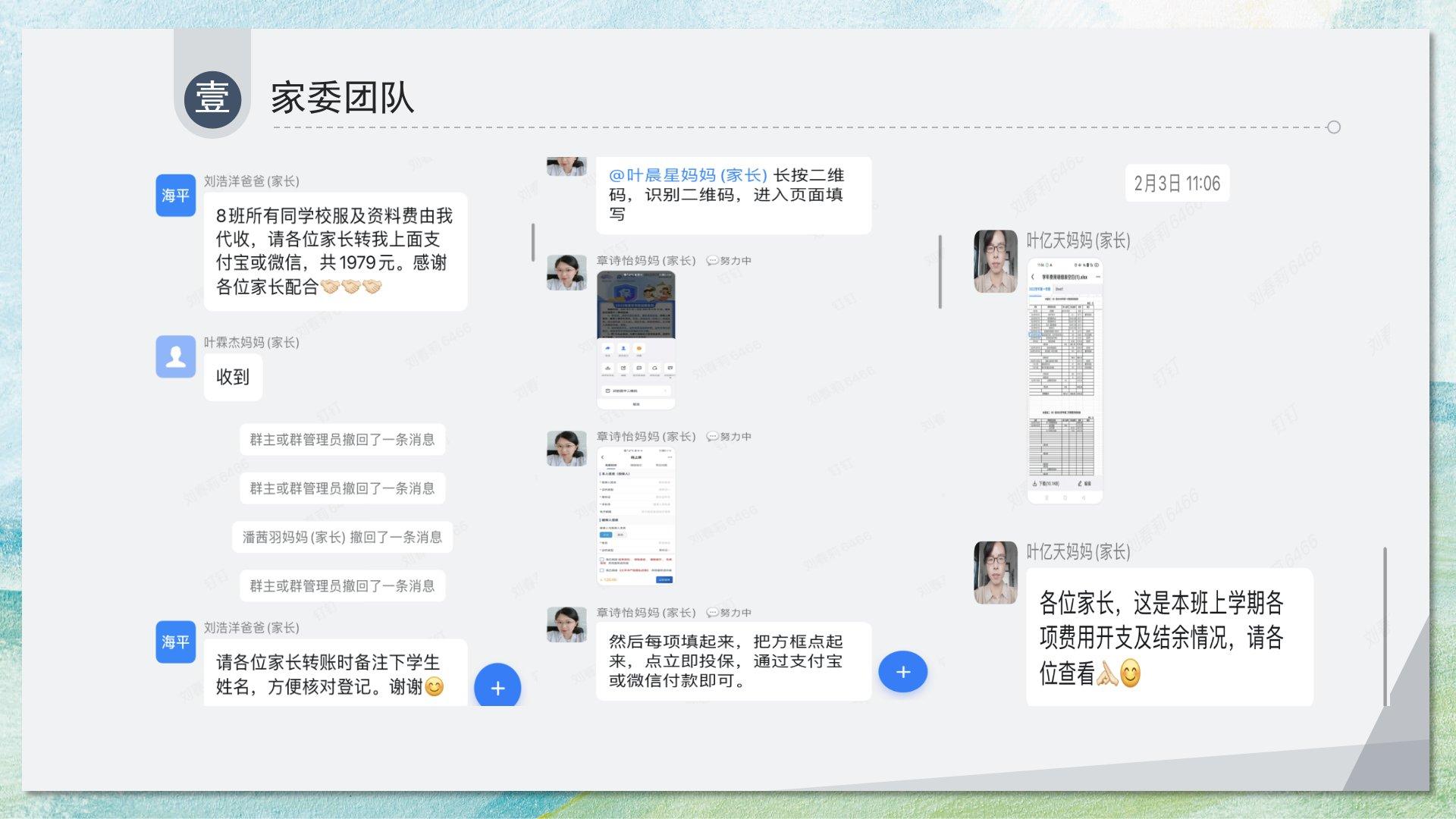Click the 8班 school uniform fee message
Image resolution: width=1456 pixels, height=819 pixels.
[x=334, y=251]
